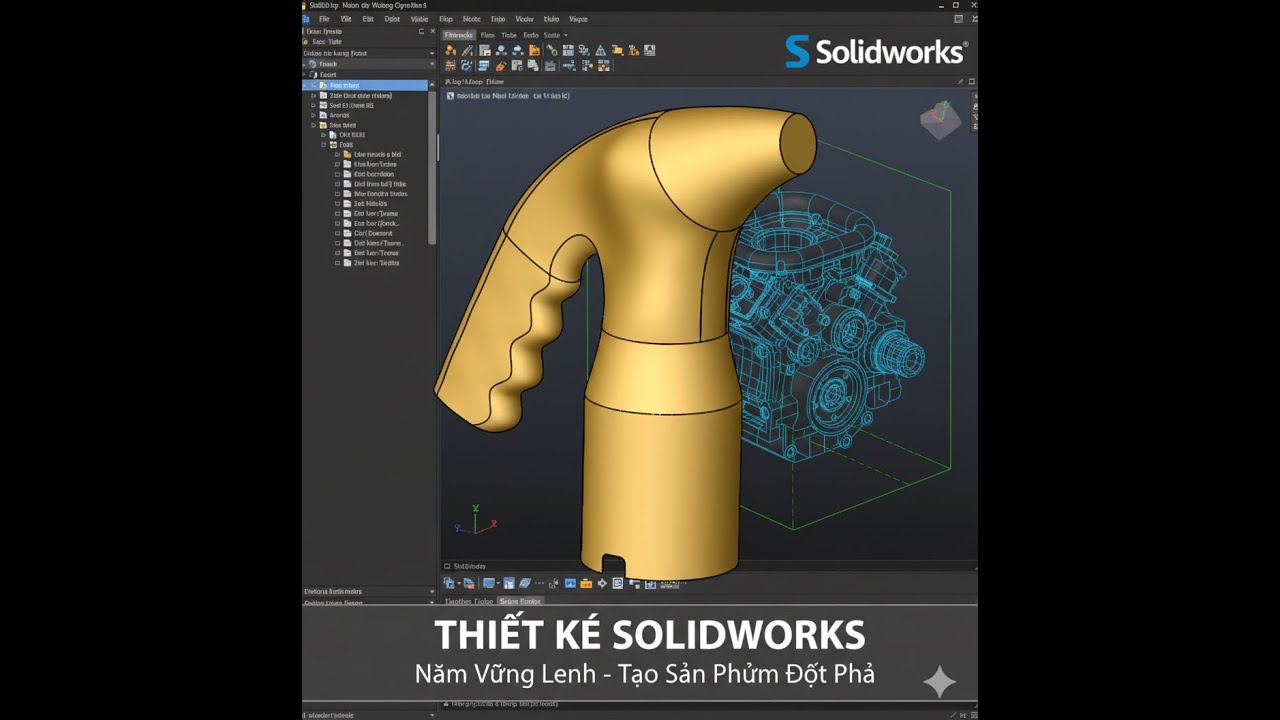Click the blue grid table icon
Viewport: 1280px width, 720px height.
click(x=568, y=50)
